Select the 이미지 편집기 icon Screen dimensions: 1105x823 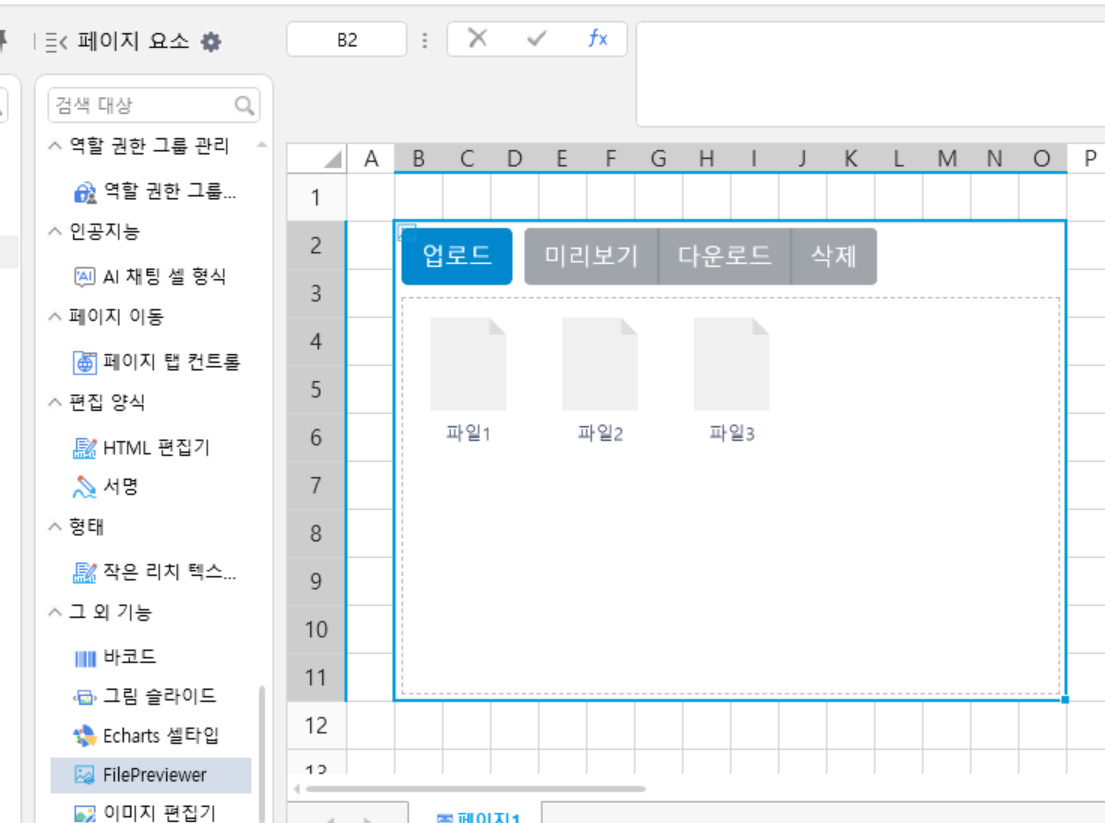tap(85, 814)
